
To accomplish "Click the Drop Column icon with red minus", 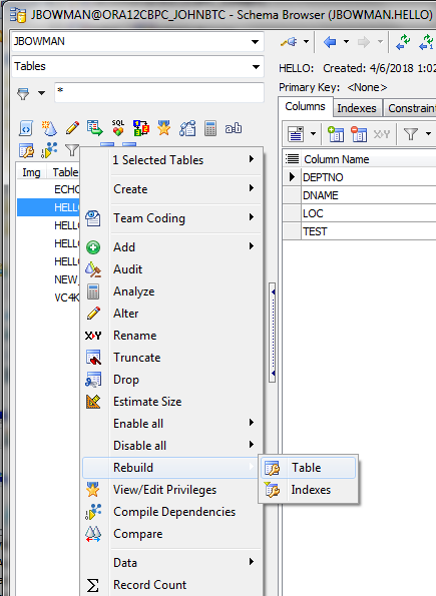I will 359,134.
